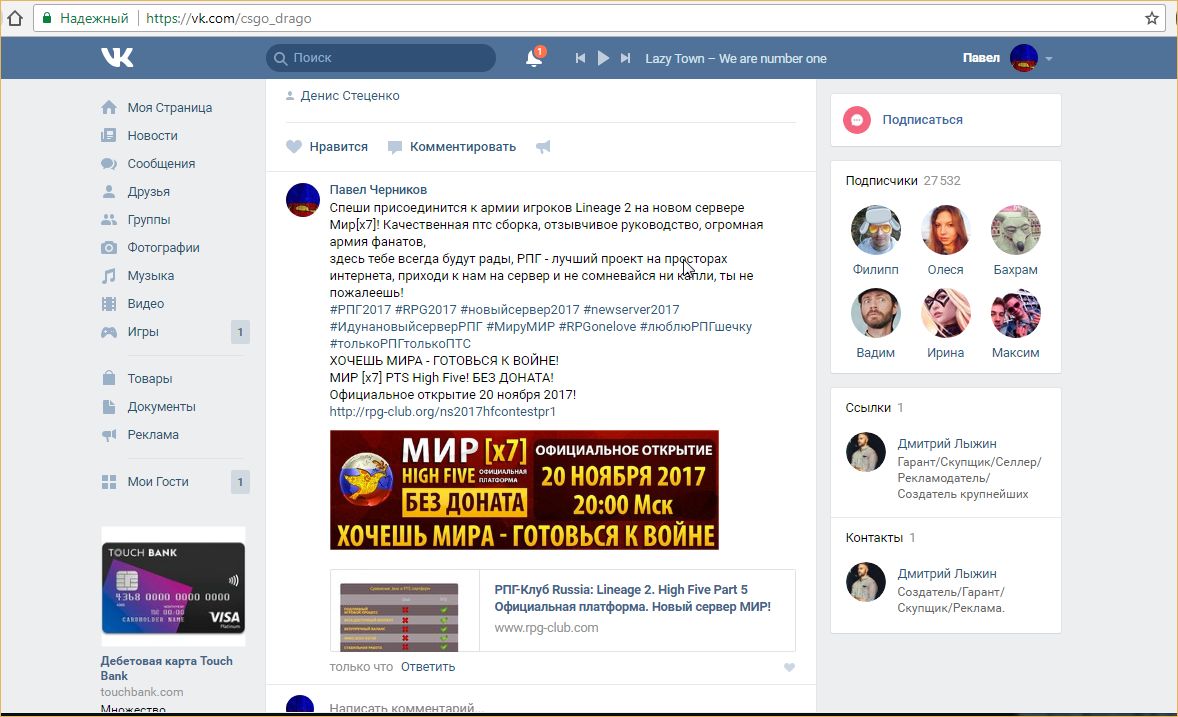
Task: Skip to the next track
Action: [626, 59]
